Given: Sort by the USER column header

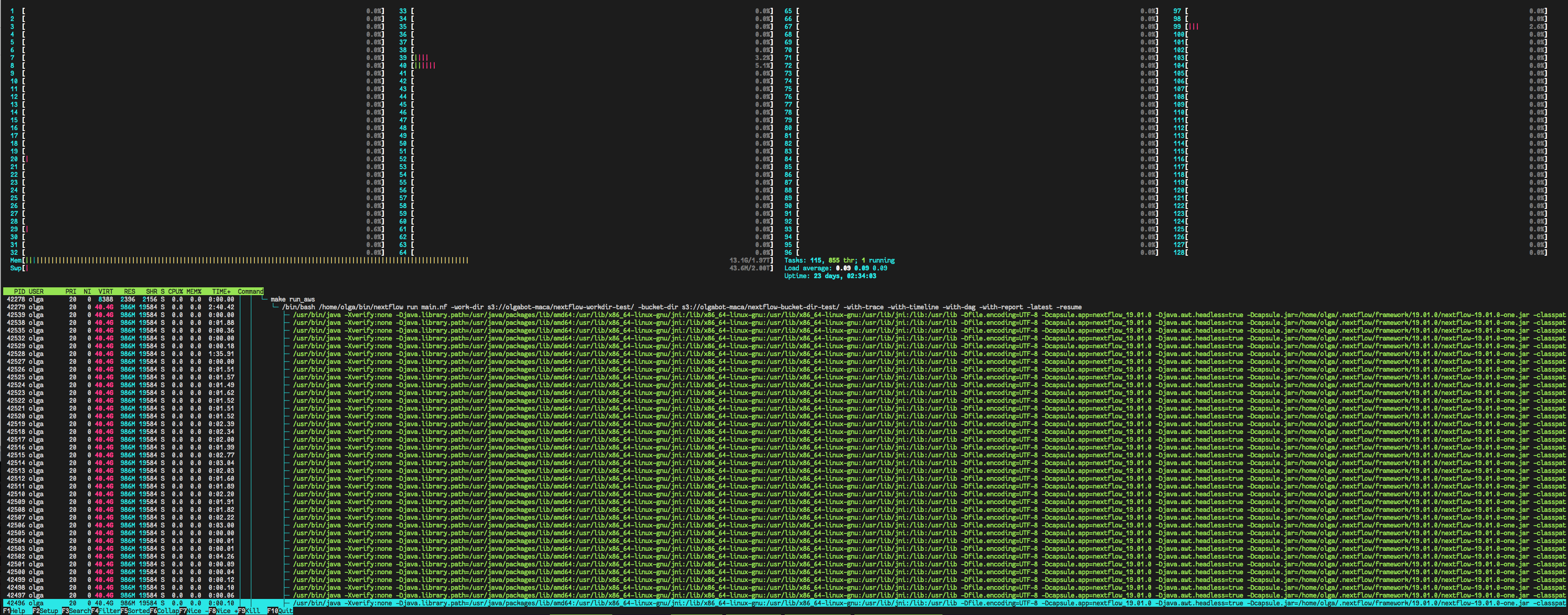Looking at the screenshot, I should (x=36, y=291).
